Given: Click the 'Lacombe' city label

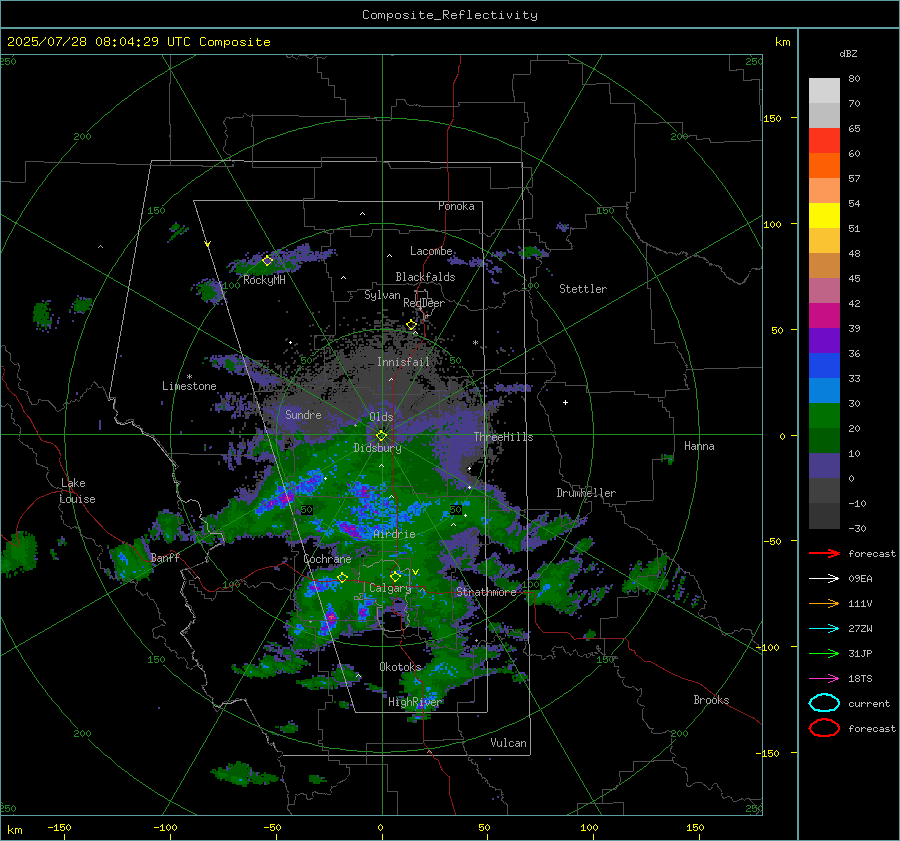Looking at the screenshot, I should (x=431, y=251).
